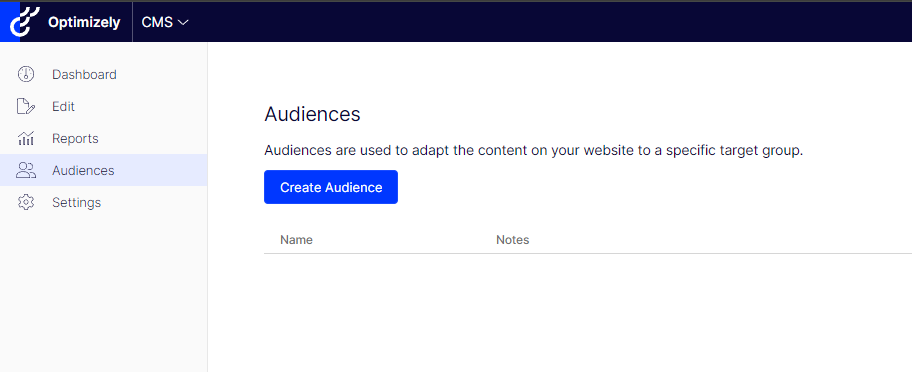Click the chevron next to CMS

(183, 23)
